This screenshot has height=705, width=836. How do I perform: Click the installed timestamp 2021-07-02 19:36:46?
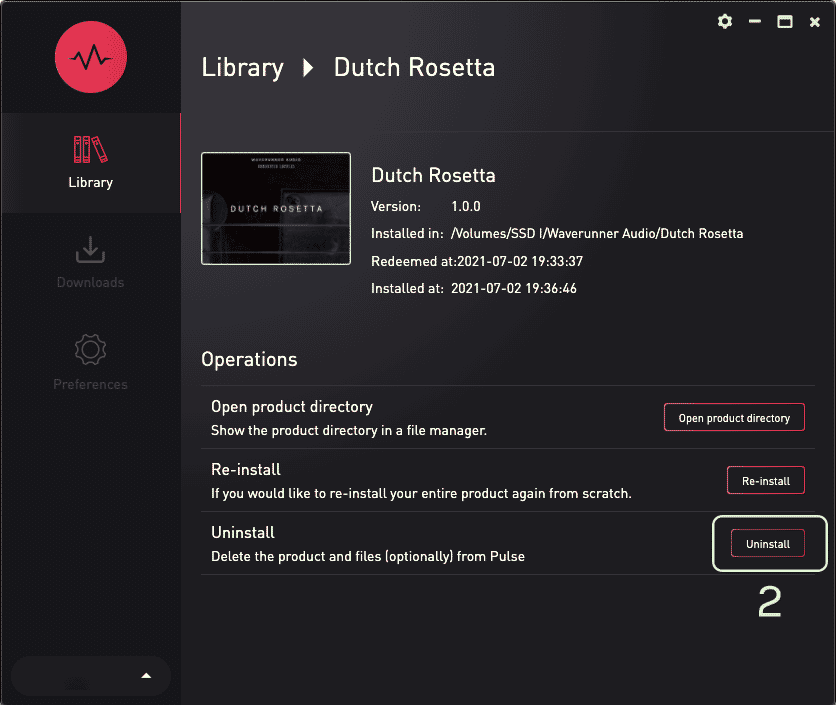[514, 289]
